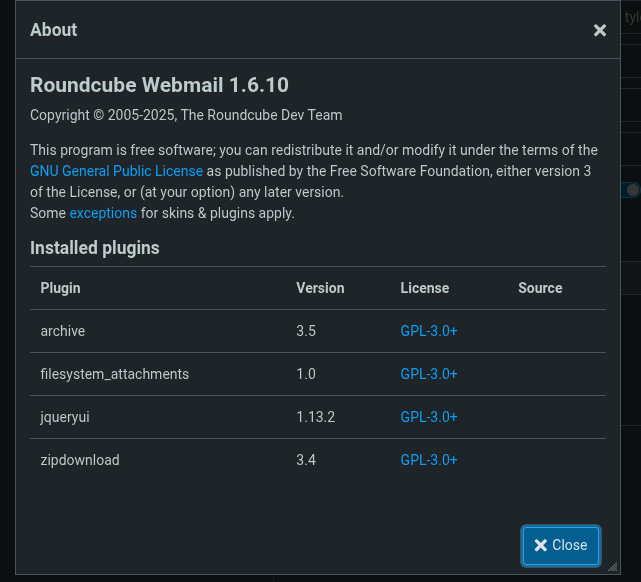Select the jqueryui plugin name

click(65, 417)
